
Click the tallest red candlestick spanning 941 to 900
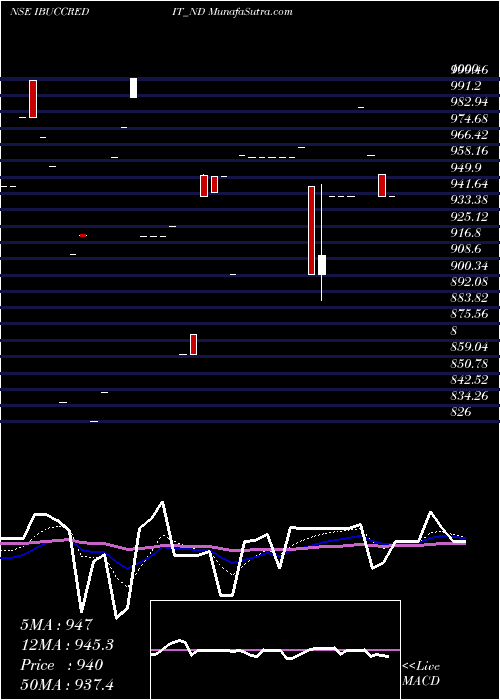coord(311,230)
